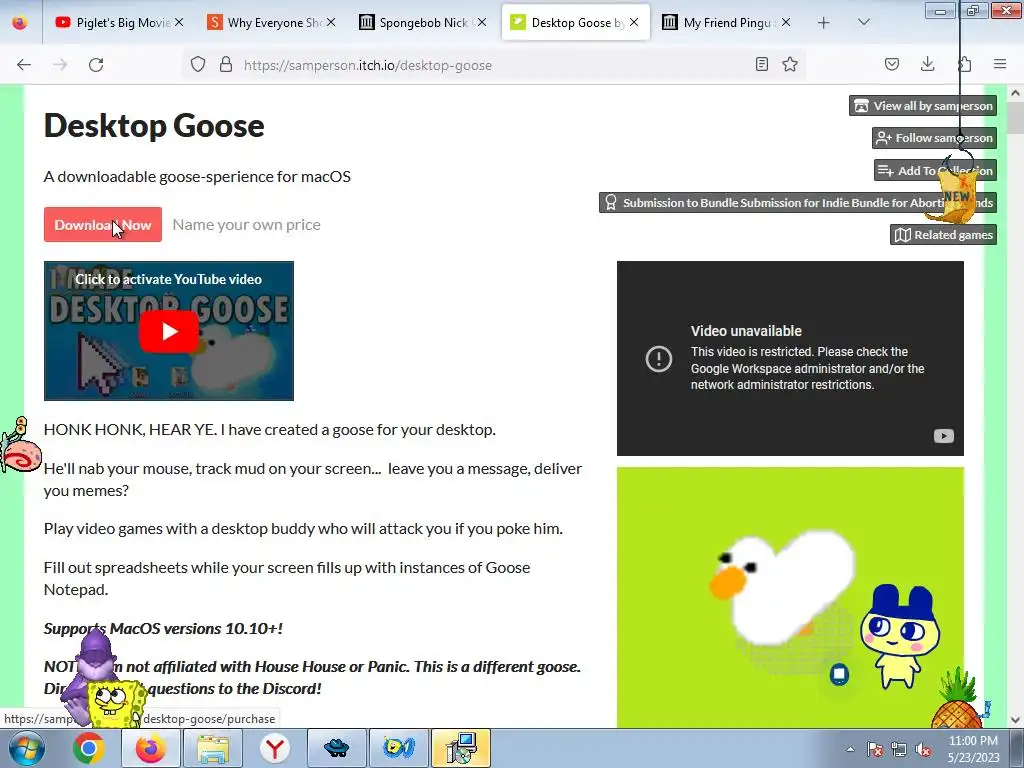The image size is (1024, 768).
Task: Open the Firefox hamburger menu
Action: pyautogui.click(x=1000, y=64)
